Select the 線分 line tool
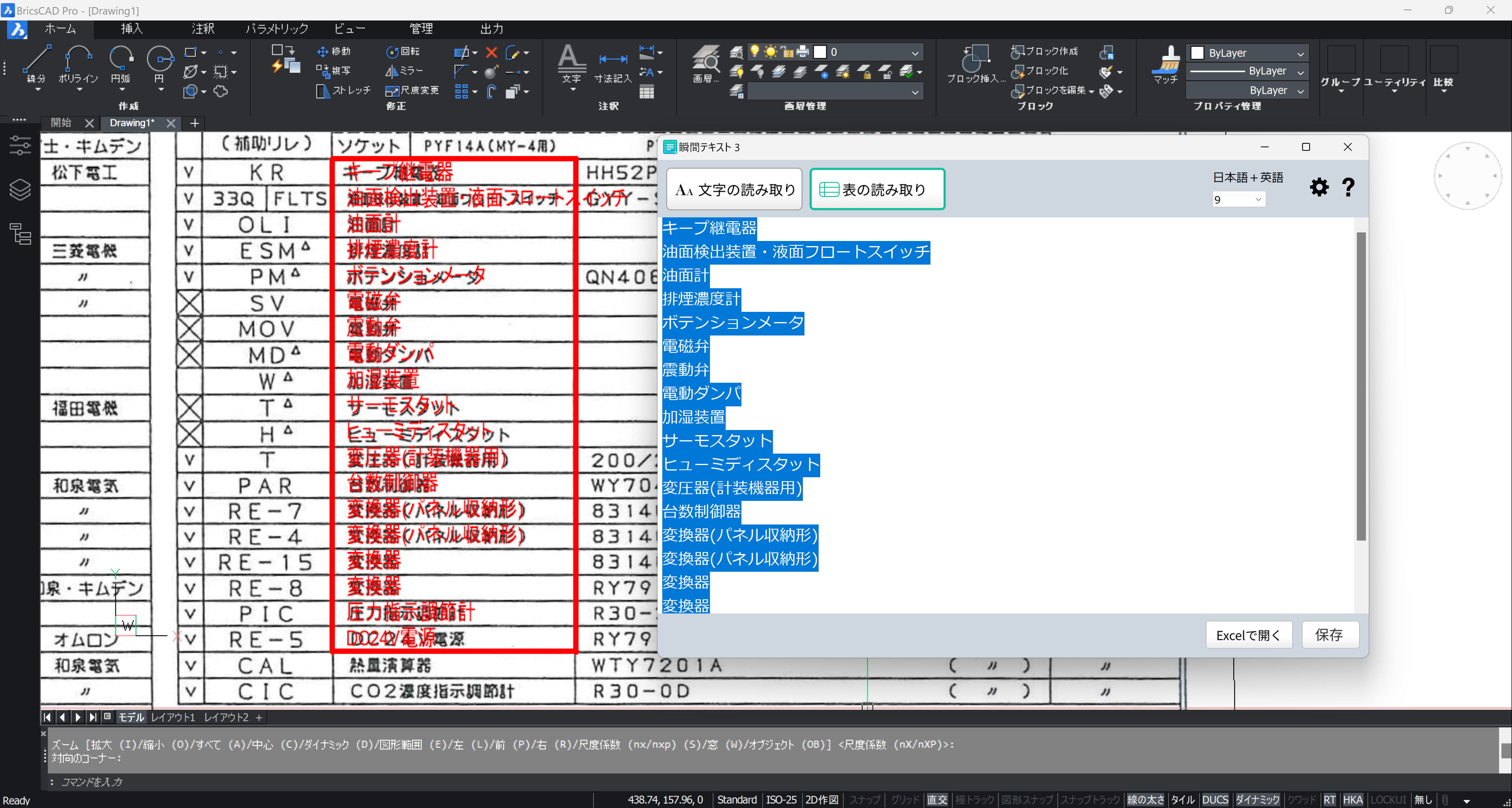This screenshot has height=808, width=1512. (x=36, y=63)
